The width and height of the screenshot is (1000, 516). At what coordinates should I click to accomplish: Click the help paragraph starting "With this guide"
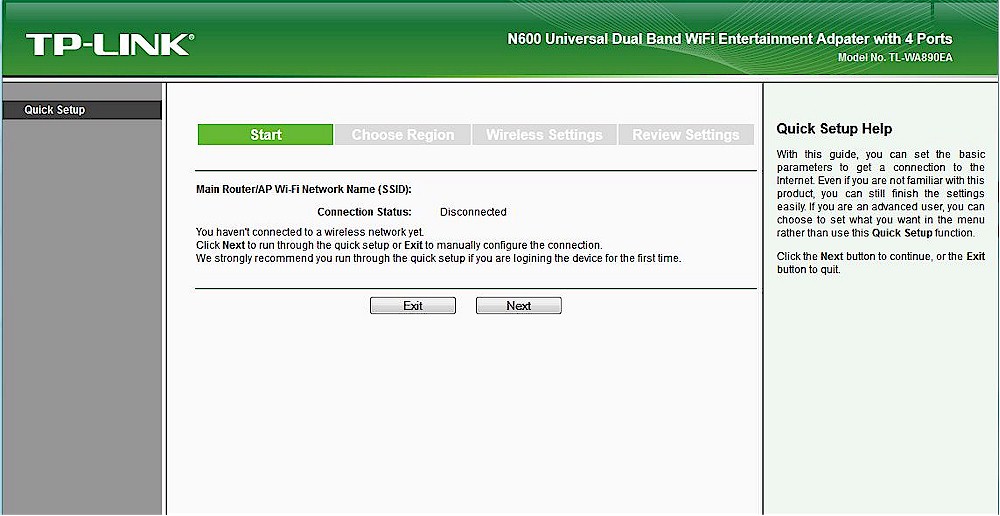(881, 194)
